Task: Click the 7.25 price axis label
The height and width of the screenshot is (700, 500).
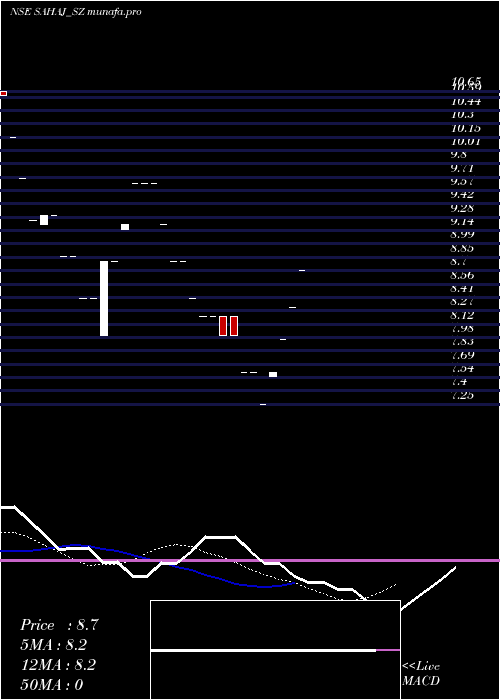Action: pyautogui.click(x=462, y=395)
